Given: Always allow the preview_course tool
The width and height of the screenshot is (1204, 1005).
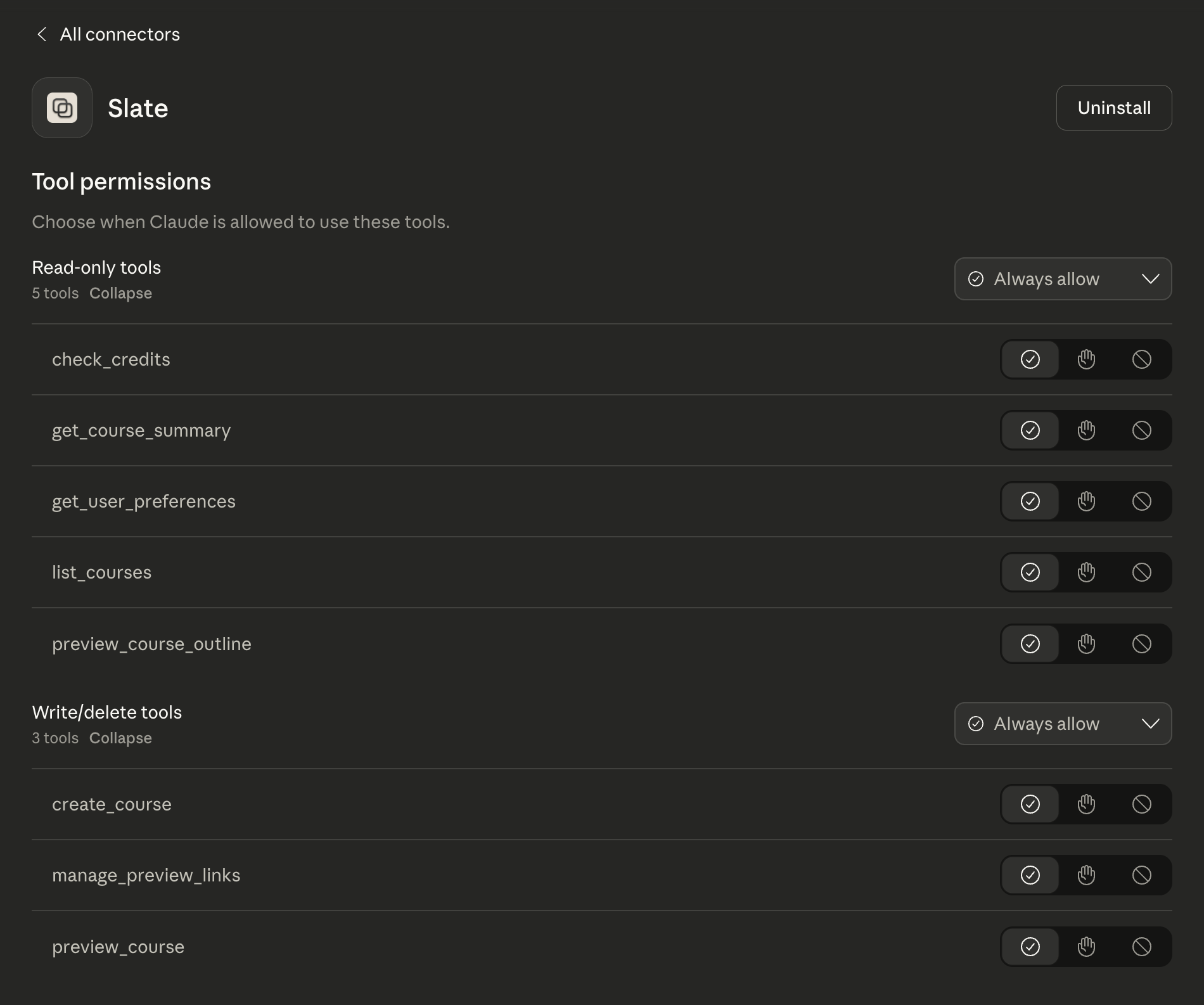Looking at the screenshot, I should [1030, 947].
